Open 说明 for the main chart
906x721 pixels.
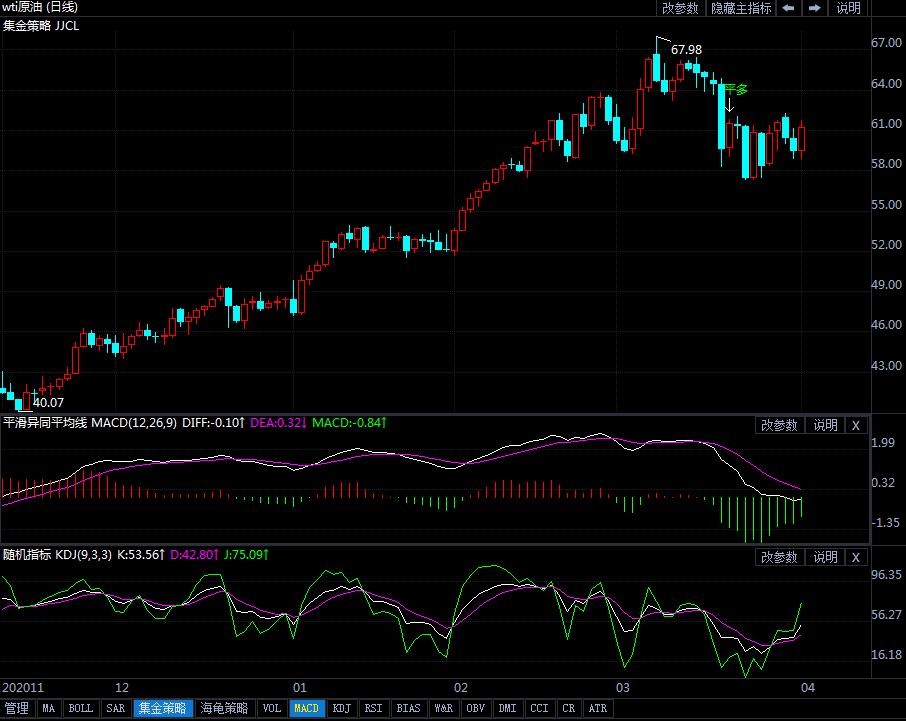coord(848,8)
